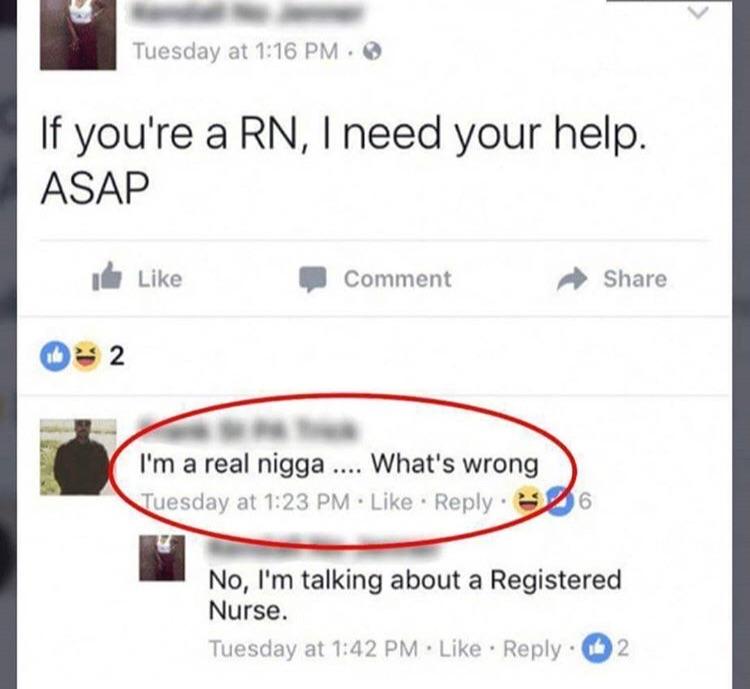
Task: Click Reply on the Registered Nurse reply
Action: pyautogui.click(x=532, y=649)
